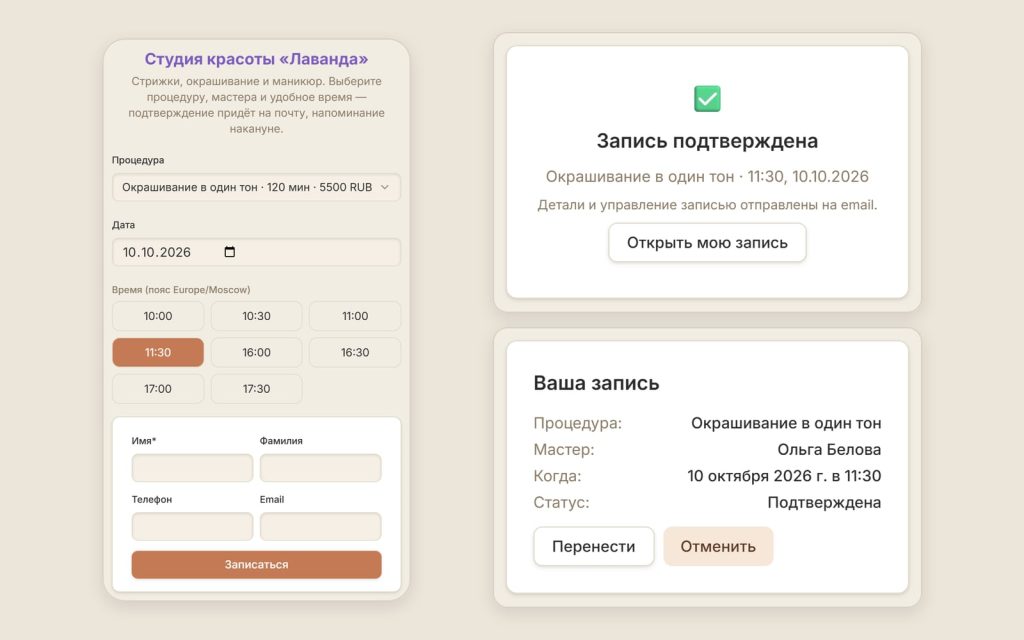Click the email details notice text
The image size is (1024, 640).
(x=707, y=205)
